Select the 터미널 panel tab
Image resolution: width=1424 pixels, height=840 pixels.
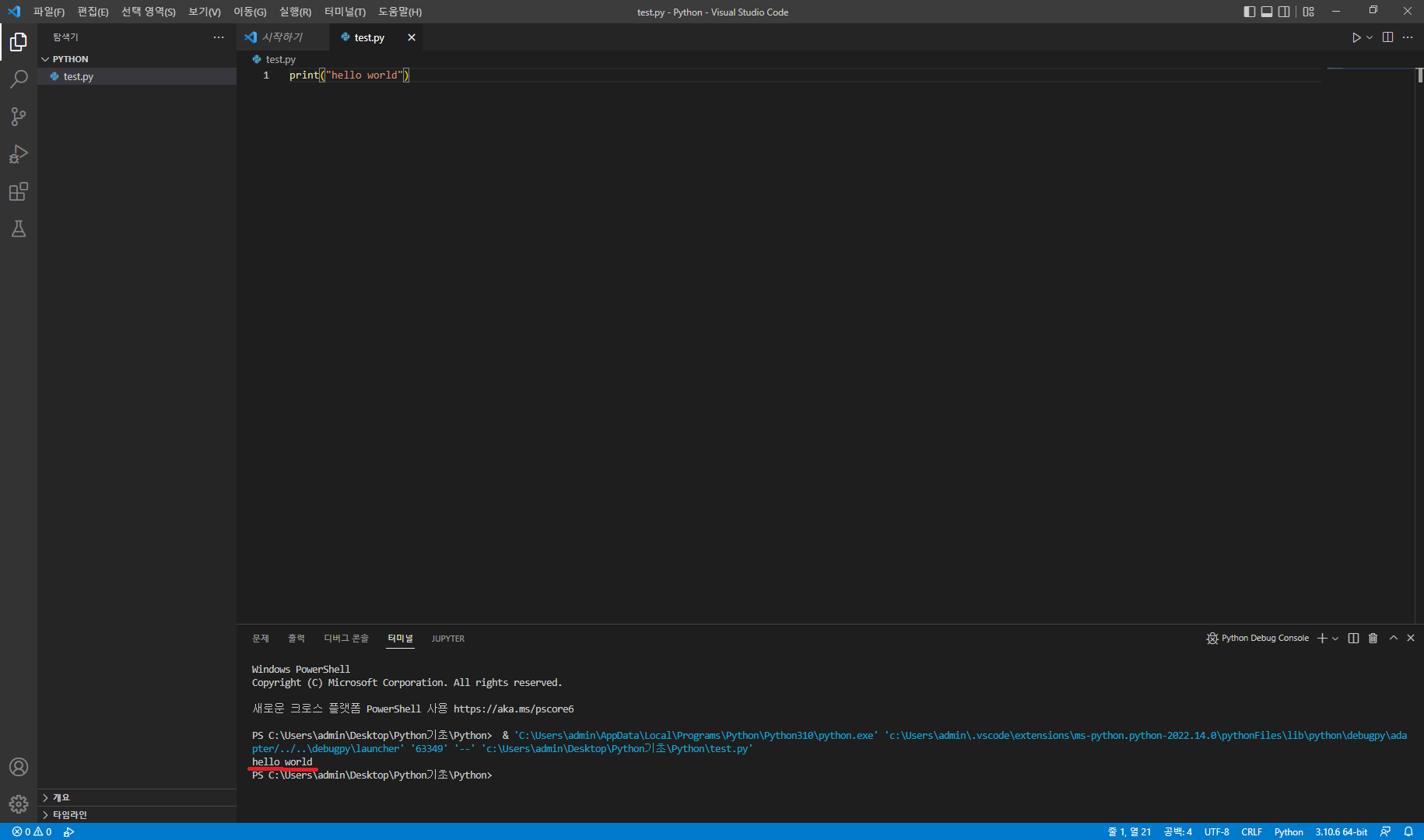401,639
